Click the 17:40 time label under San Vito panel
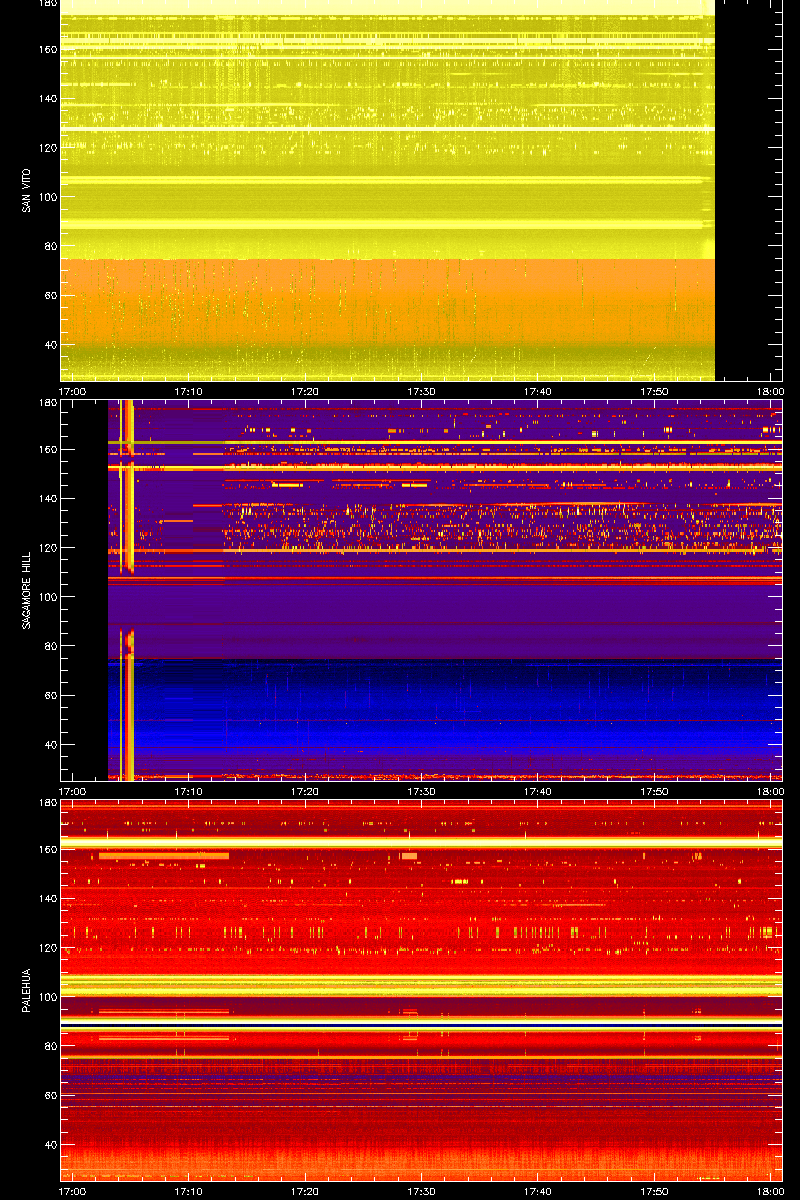Screen dimensions: 800x1200 tap(538, 392)
